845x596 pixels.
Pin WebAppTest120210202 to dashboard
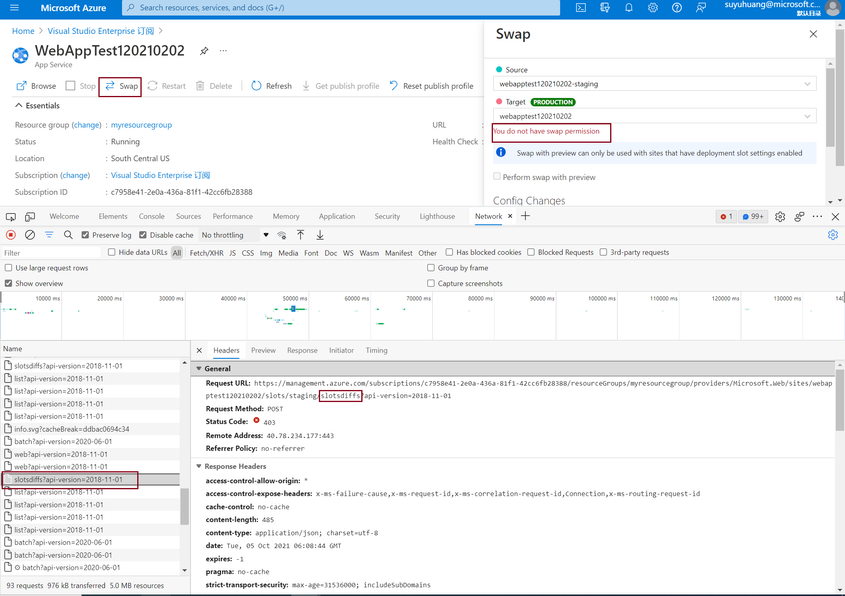point(204,51)
